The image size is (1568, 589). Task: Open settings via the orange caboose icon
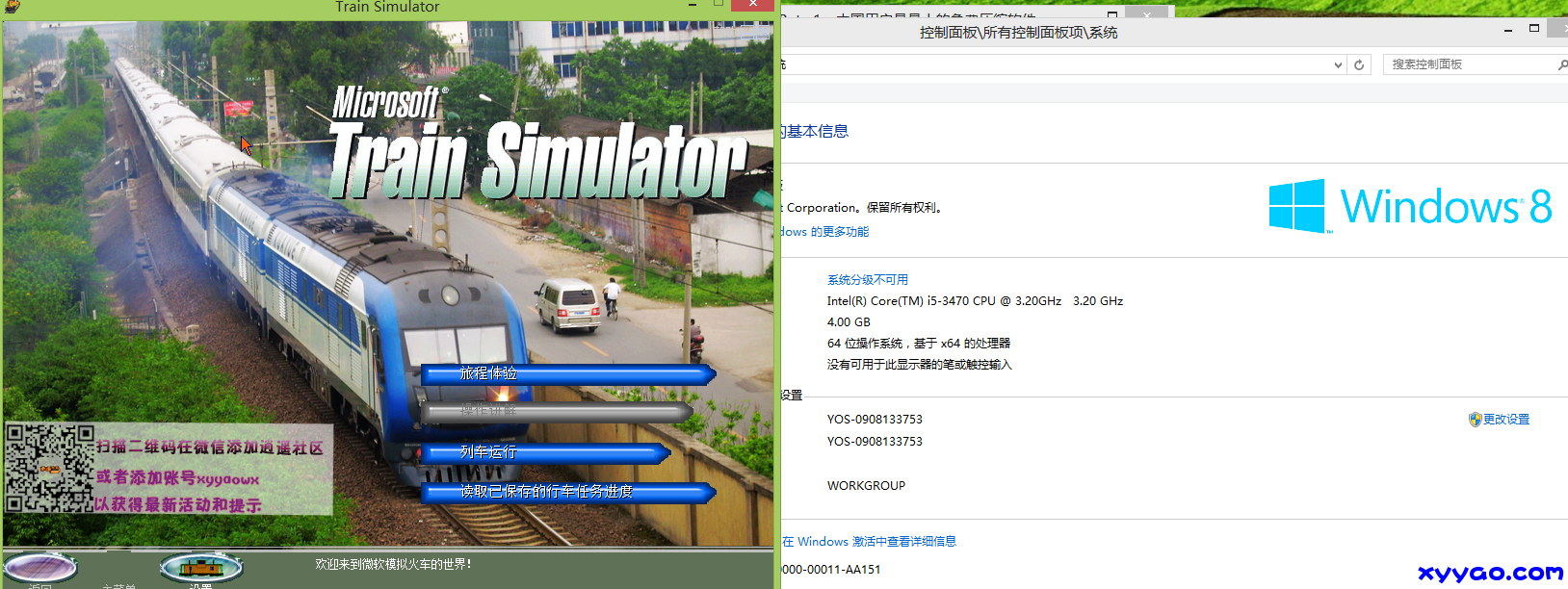[x=200, y=568]
